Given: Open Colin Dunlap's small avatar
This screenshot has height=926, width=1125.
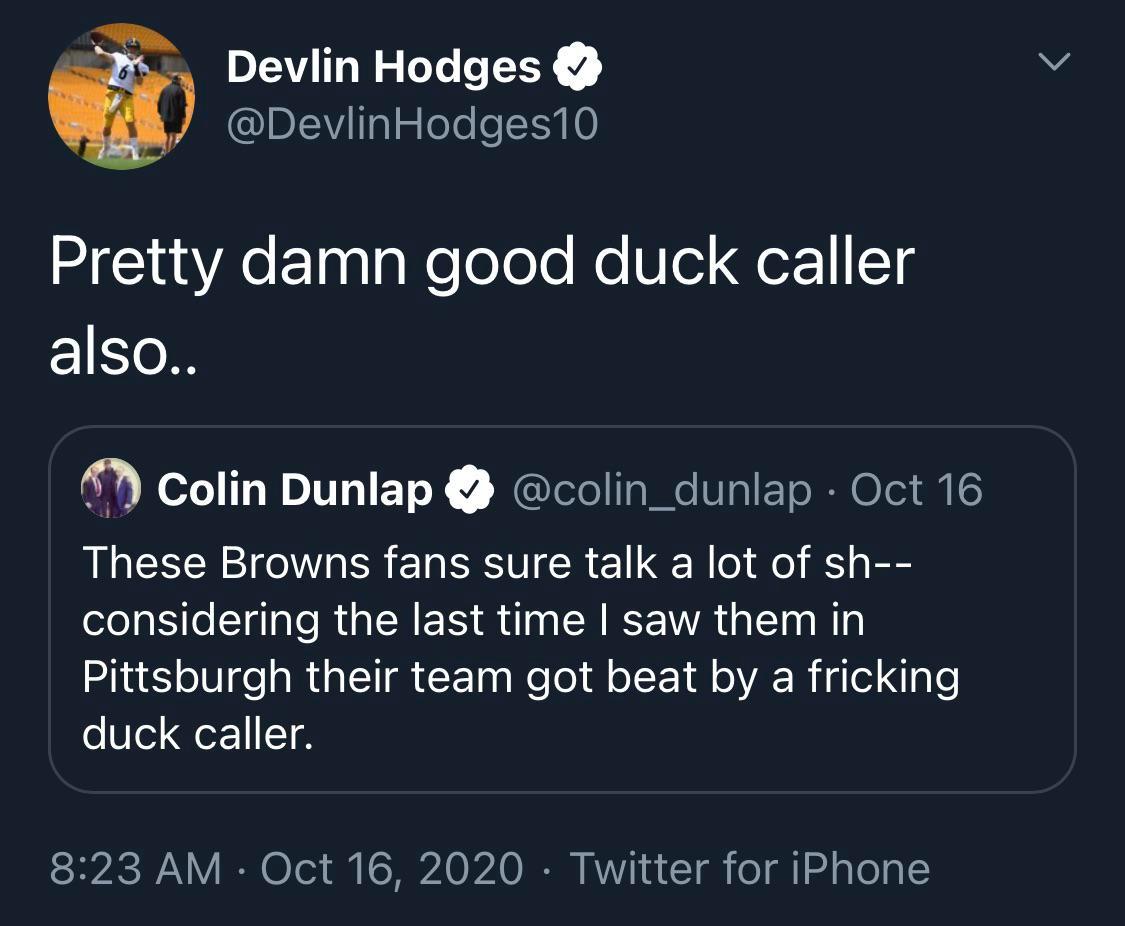Looking at the screenshot, I should 110,489.
